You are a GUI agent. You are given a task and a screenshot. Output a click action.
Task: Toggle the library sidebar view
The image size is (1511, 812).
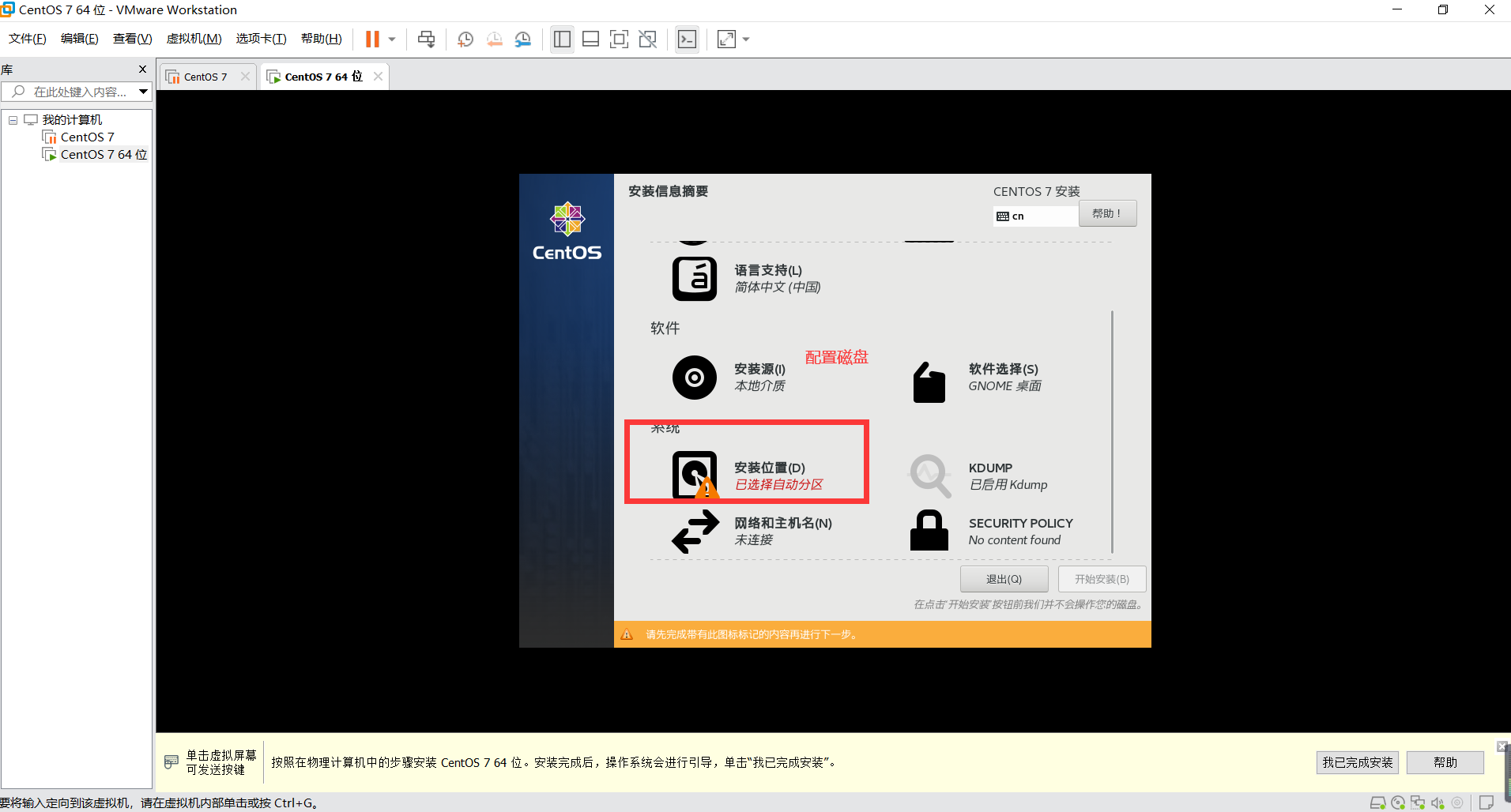click(562, 39)
